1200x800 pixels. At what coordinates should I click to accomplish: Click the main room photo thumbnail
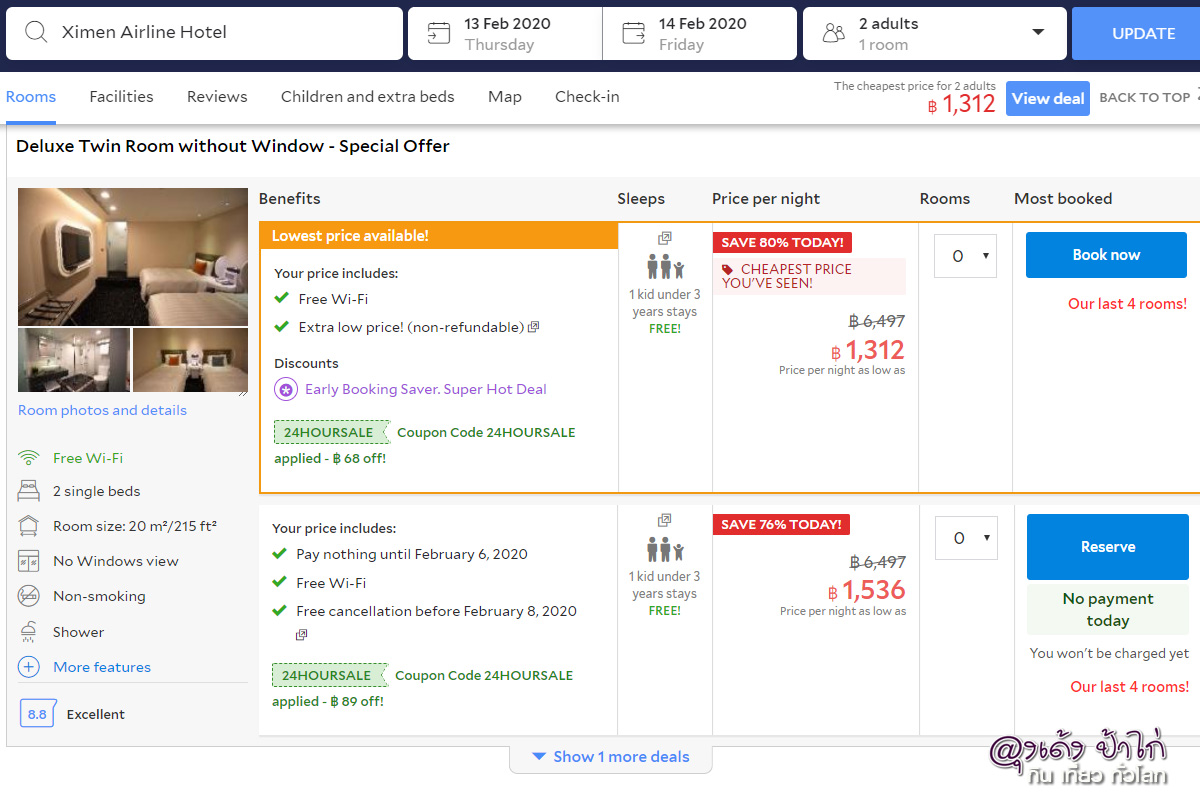[133, 256]
